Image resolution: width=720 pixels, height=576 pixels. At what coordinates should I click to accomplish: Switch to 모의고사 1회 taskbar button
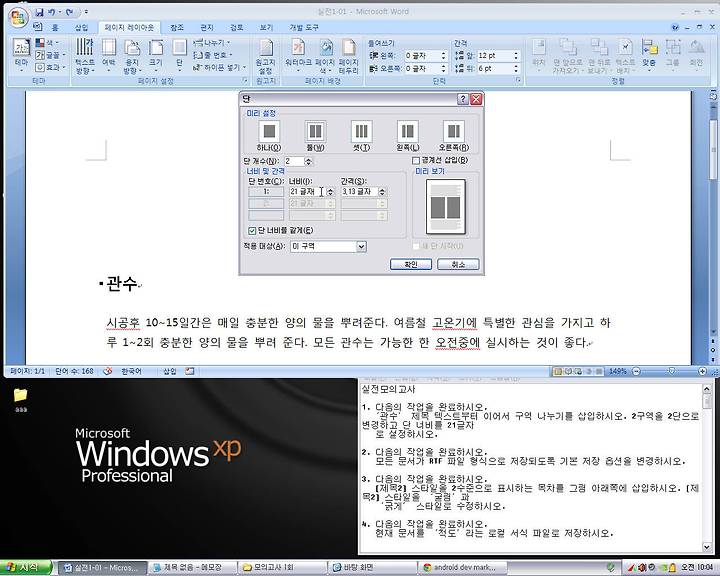[283, 568]
